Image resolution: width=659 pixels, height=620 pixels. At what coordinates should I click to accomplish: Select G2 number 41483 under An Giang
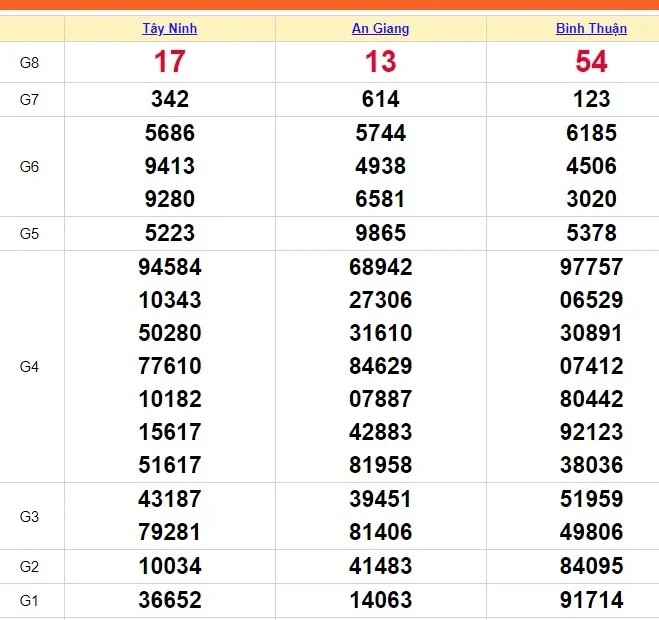point(380,566)
